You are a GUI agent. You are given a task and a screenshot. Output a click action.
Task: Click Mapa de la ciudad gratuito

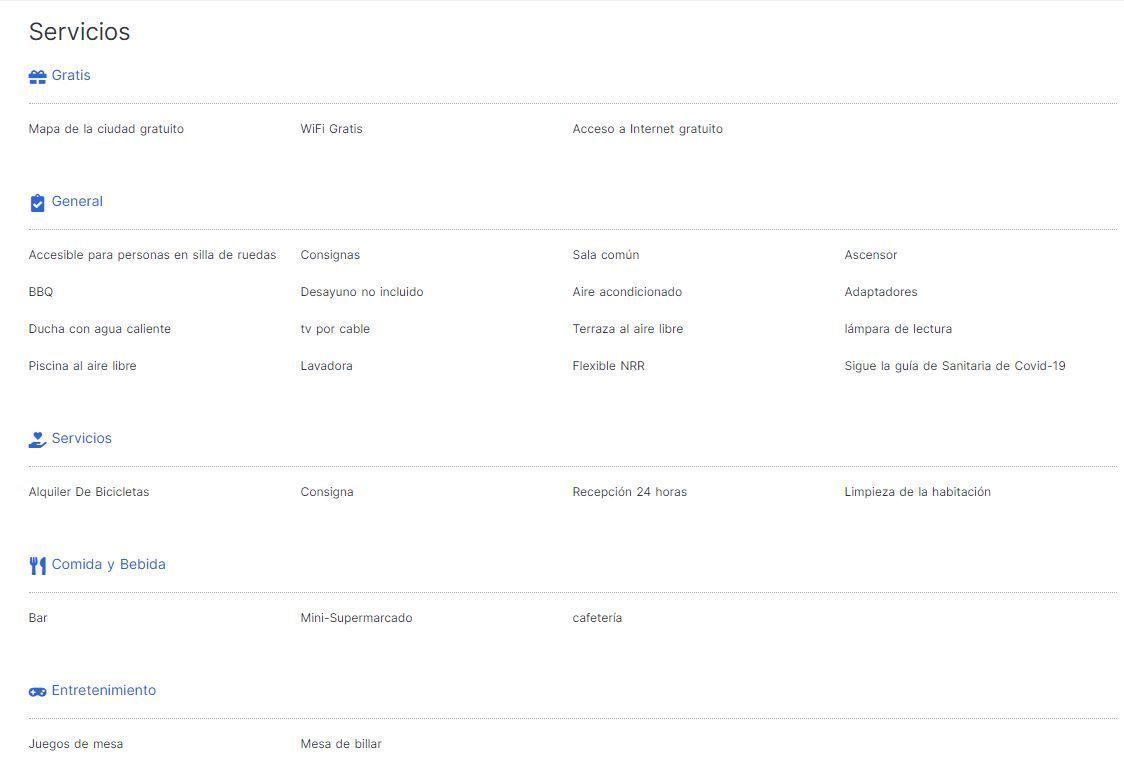[x=106, y=129]
